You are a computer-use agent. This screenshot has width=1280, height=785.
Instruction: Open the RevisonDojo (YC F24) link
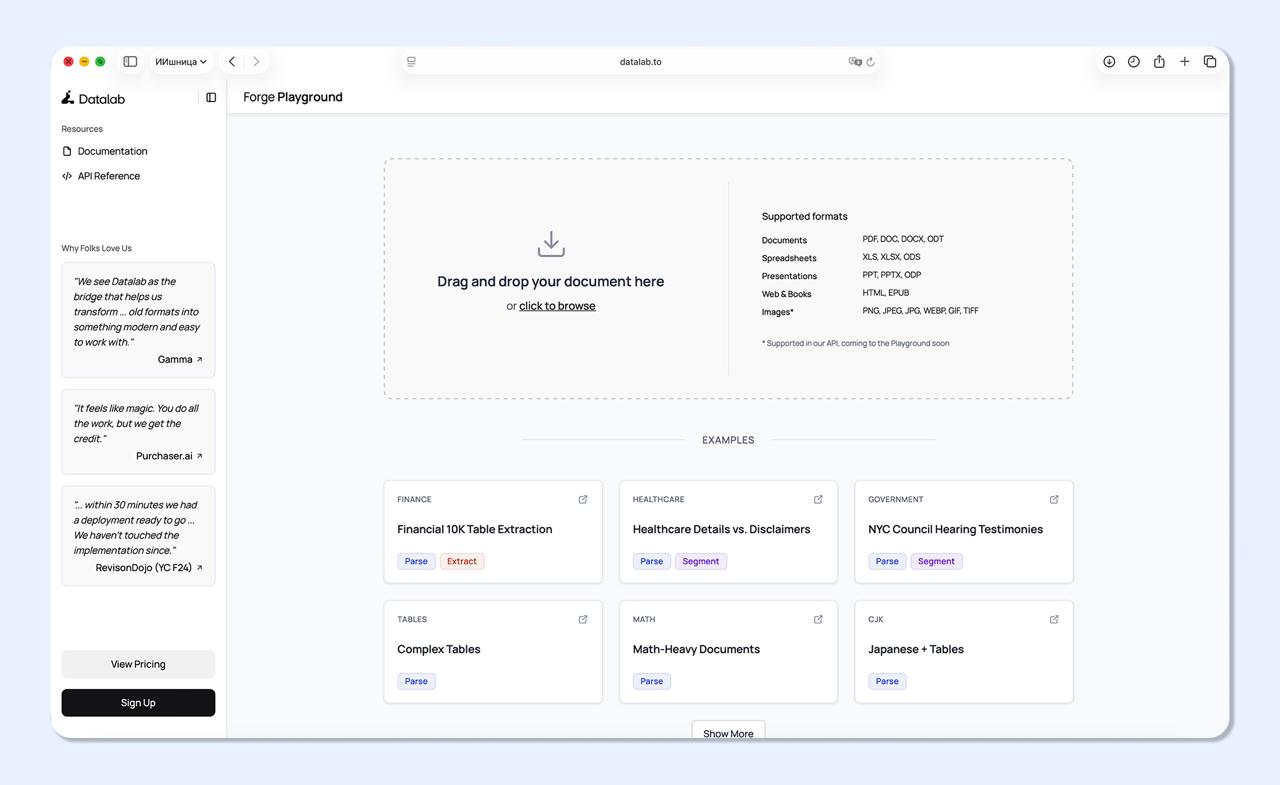click(x=149, y=568)
